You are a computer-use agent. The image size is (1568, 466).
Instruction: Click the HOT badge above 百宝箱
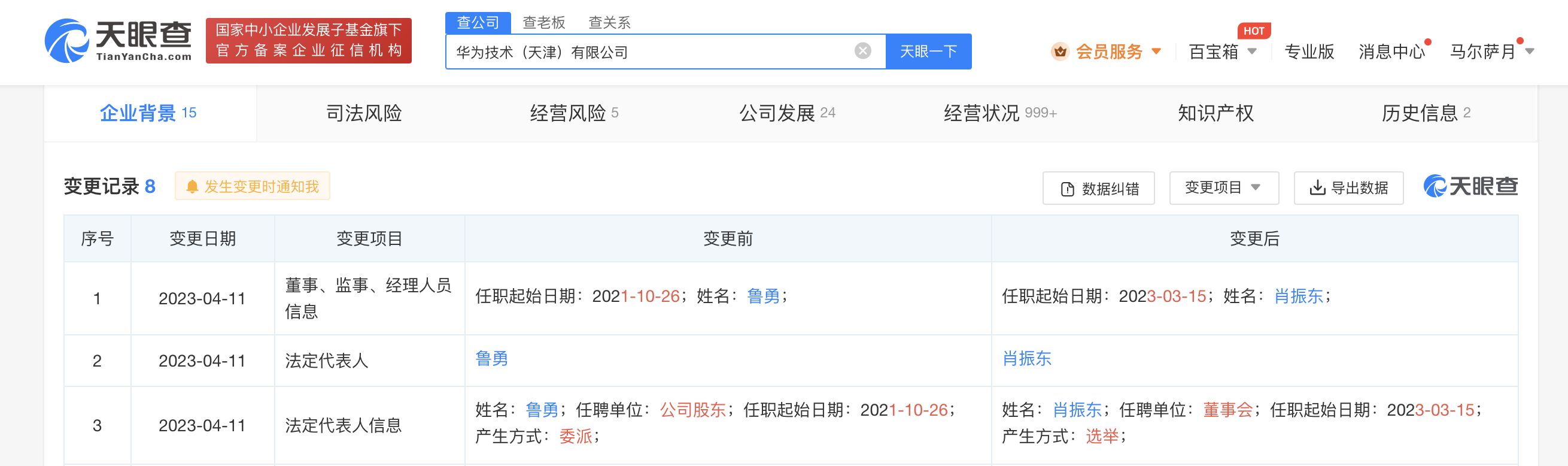(1253, 31)
